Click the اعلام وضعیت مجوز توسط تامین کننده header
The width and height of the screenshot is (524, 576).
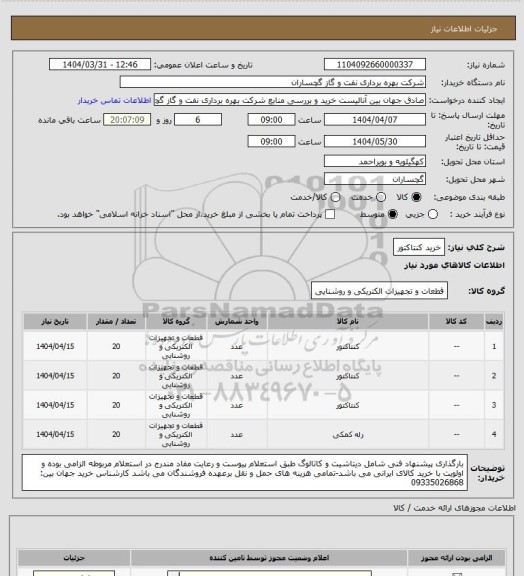pyautogui.click(x=269, y=558)
